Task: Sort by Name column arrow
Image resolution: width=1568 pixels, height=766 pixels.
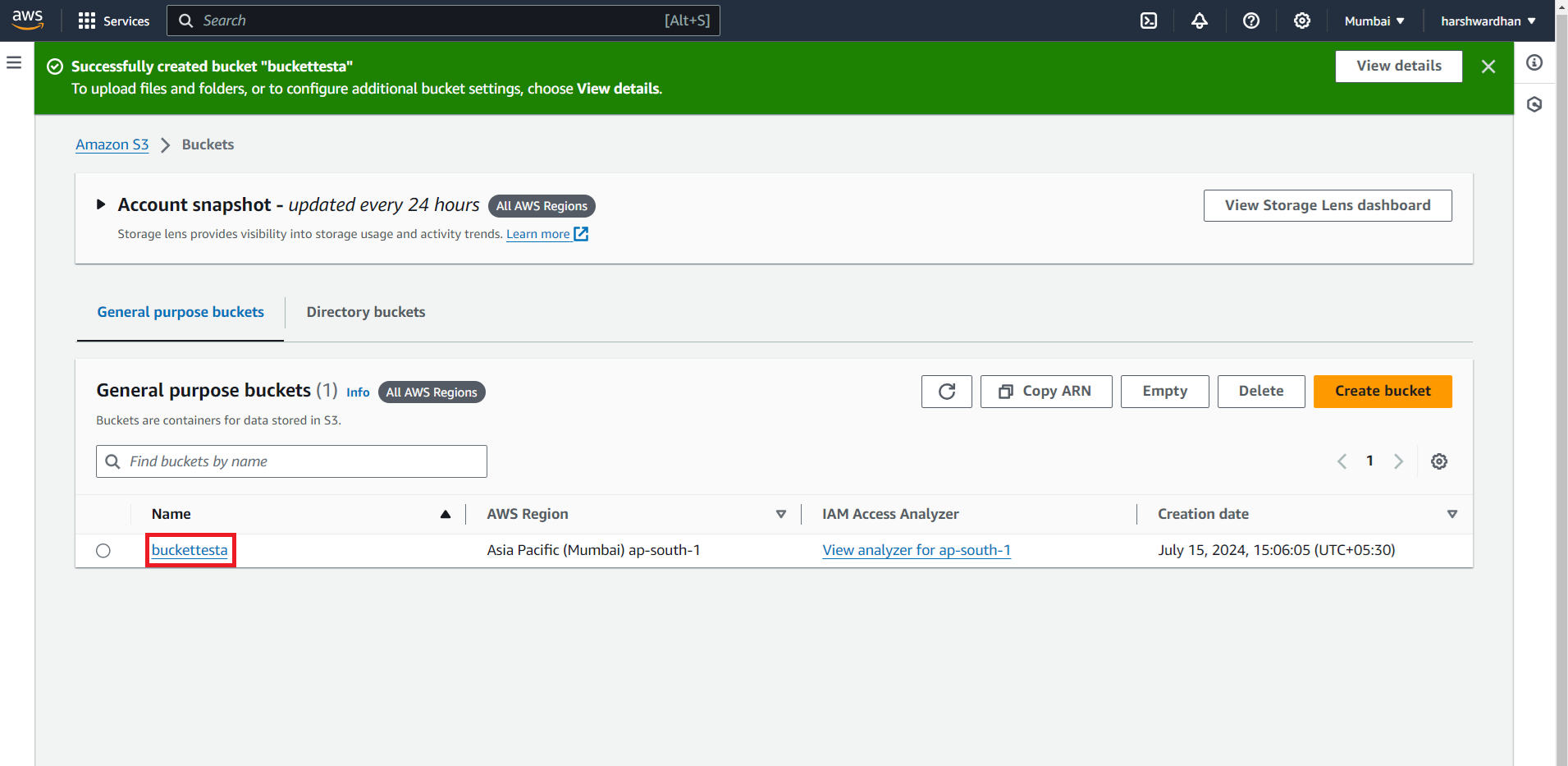Action: point(446,515)
